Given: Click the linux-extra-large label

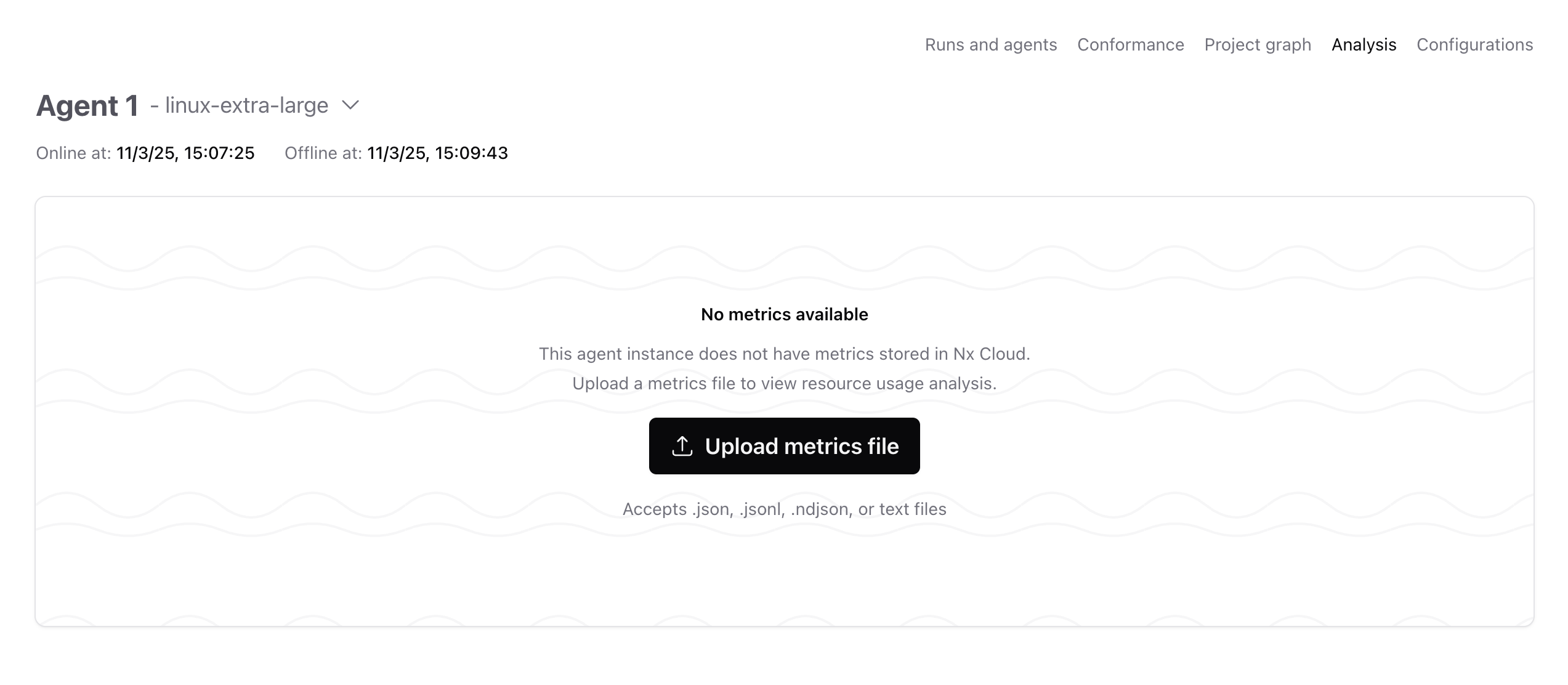Looking at the screenshot, I should coord(247,105).
